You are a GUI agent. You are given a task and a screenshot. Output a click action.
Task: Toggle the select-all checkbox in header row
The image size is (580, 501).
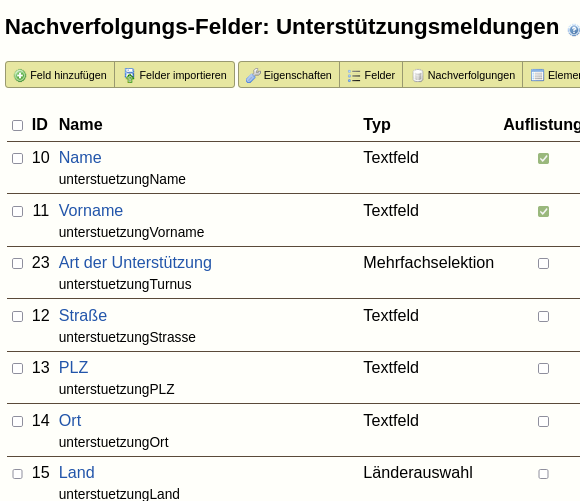coord(17,125)
